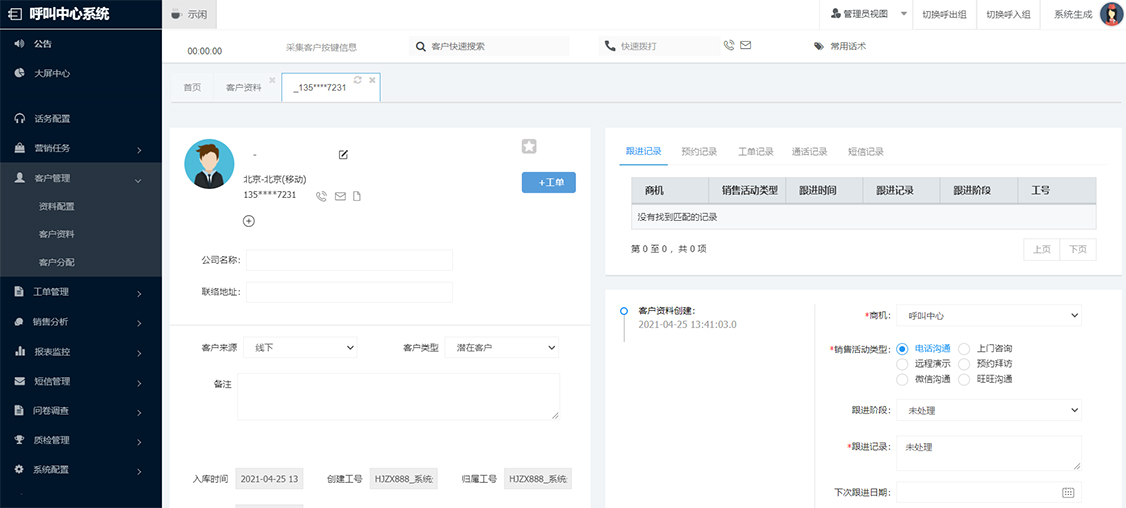Image resolution: width=1126 pixels, height=508 pixels.
Task: Click the magnifier icon in 客户快速搜索
Action: click(422, 47)
